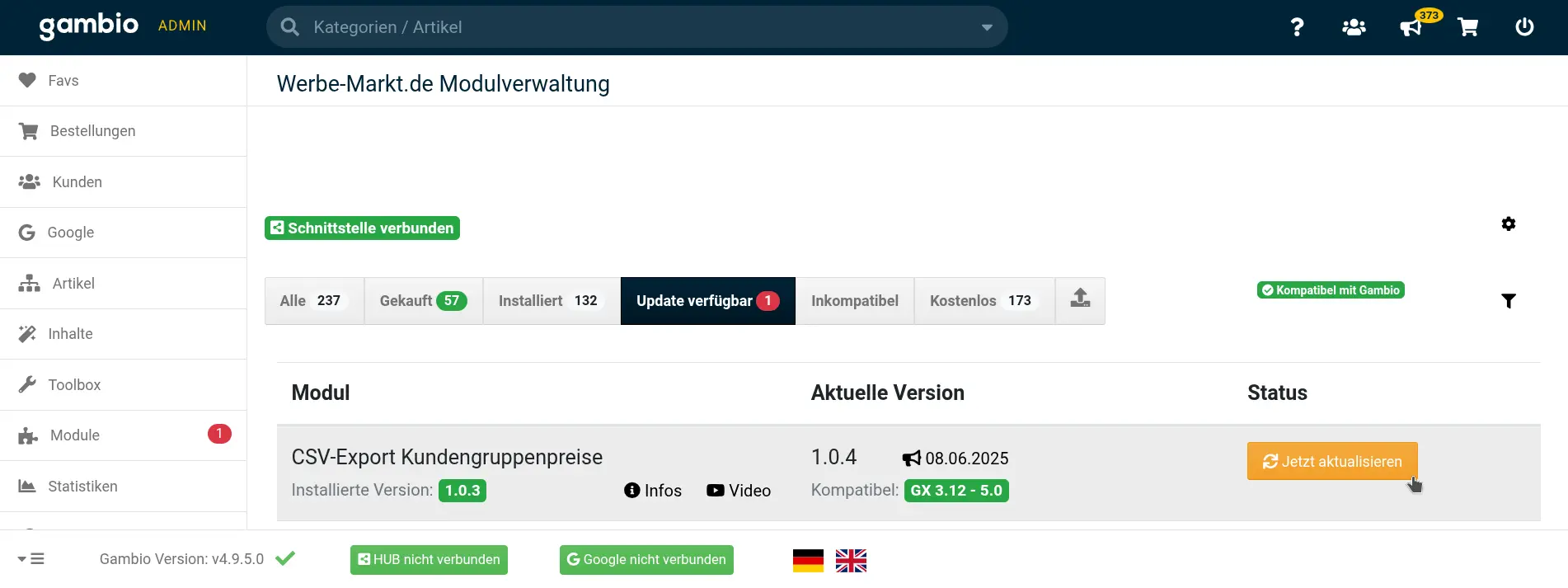Click the GX 3.12 - 5.0 compatibility badge
The width and height of the screenshot is (1568, 588).
coord(956,491)
